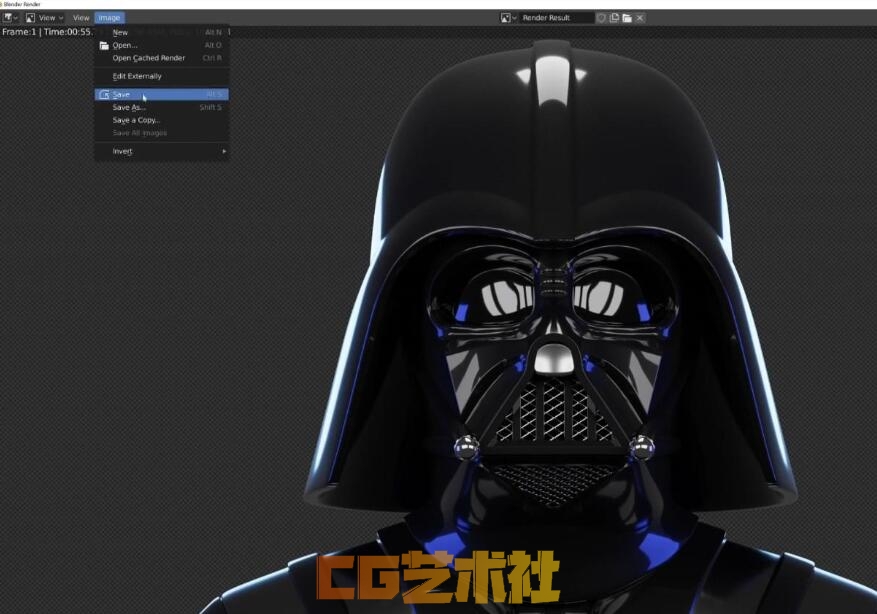
Task: Open the editor type selector icon
Action: [x=10, y=18]
